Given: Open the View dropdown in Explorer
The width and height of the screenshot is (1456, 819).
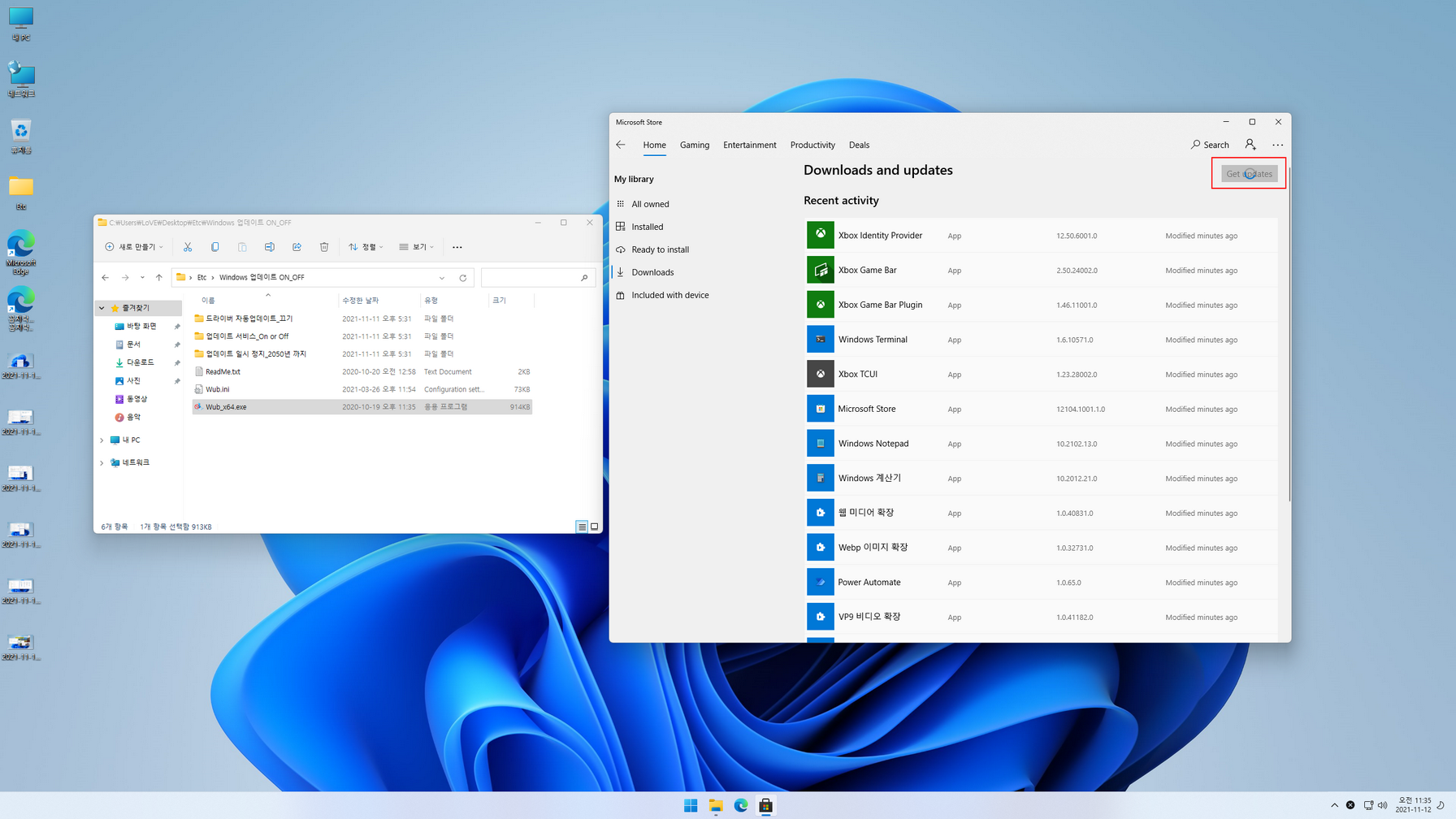Looking at the screenshot, I should click(x=417, y=247).
